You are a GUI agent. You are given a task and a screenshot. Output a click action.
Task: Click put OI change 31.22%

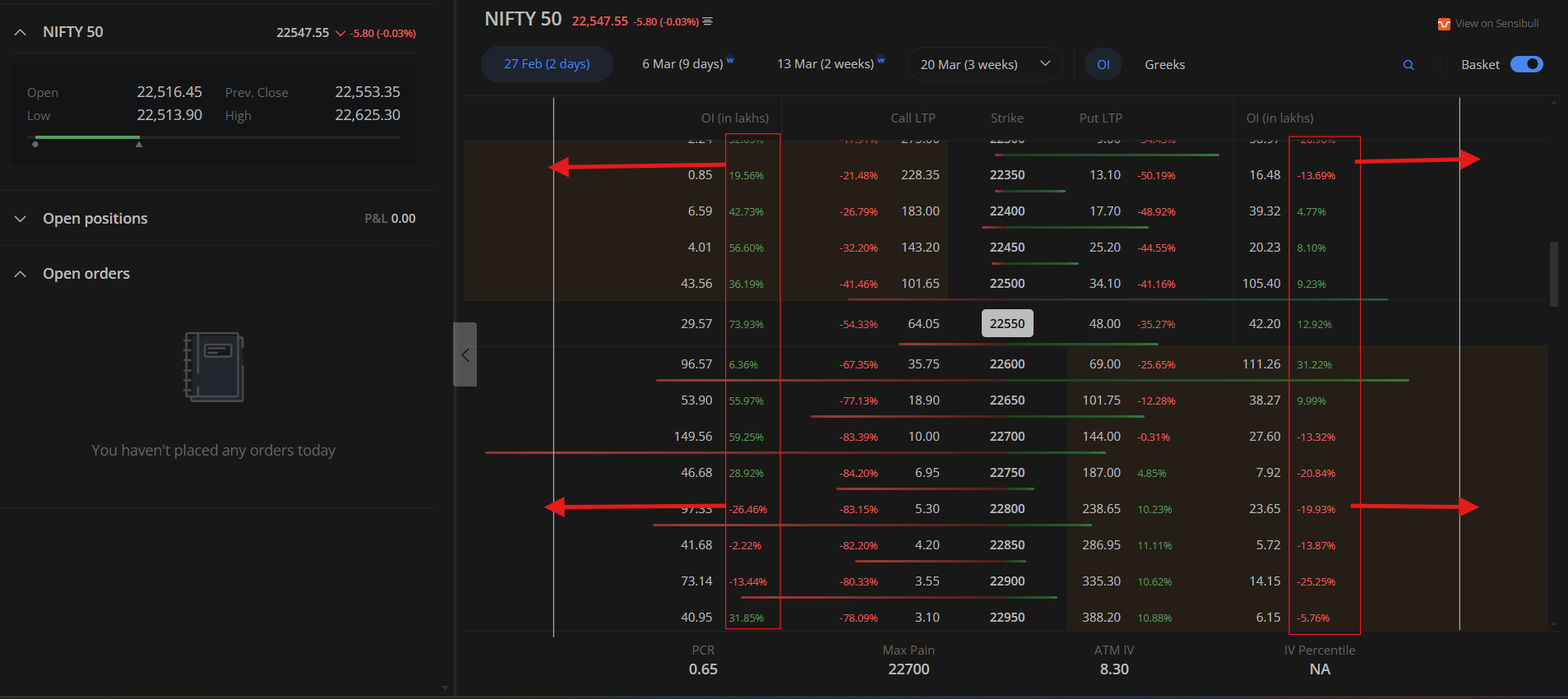[x=1314, y=365]
